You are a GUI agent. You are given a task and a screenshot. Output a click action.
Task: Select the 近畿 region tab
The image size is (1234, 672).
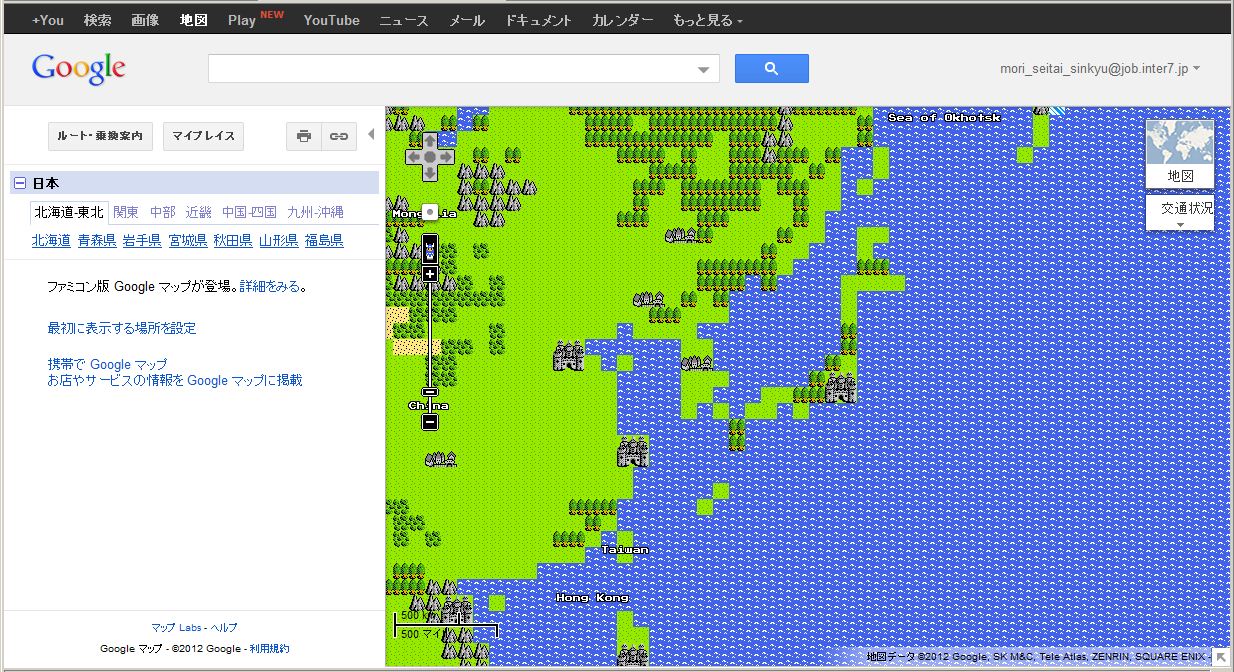click(x=199, y=212)
